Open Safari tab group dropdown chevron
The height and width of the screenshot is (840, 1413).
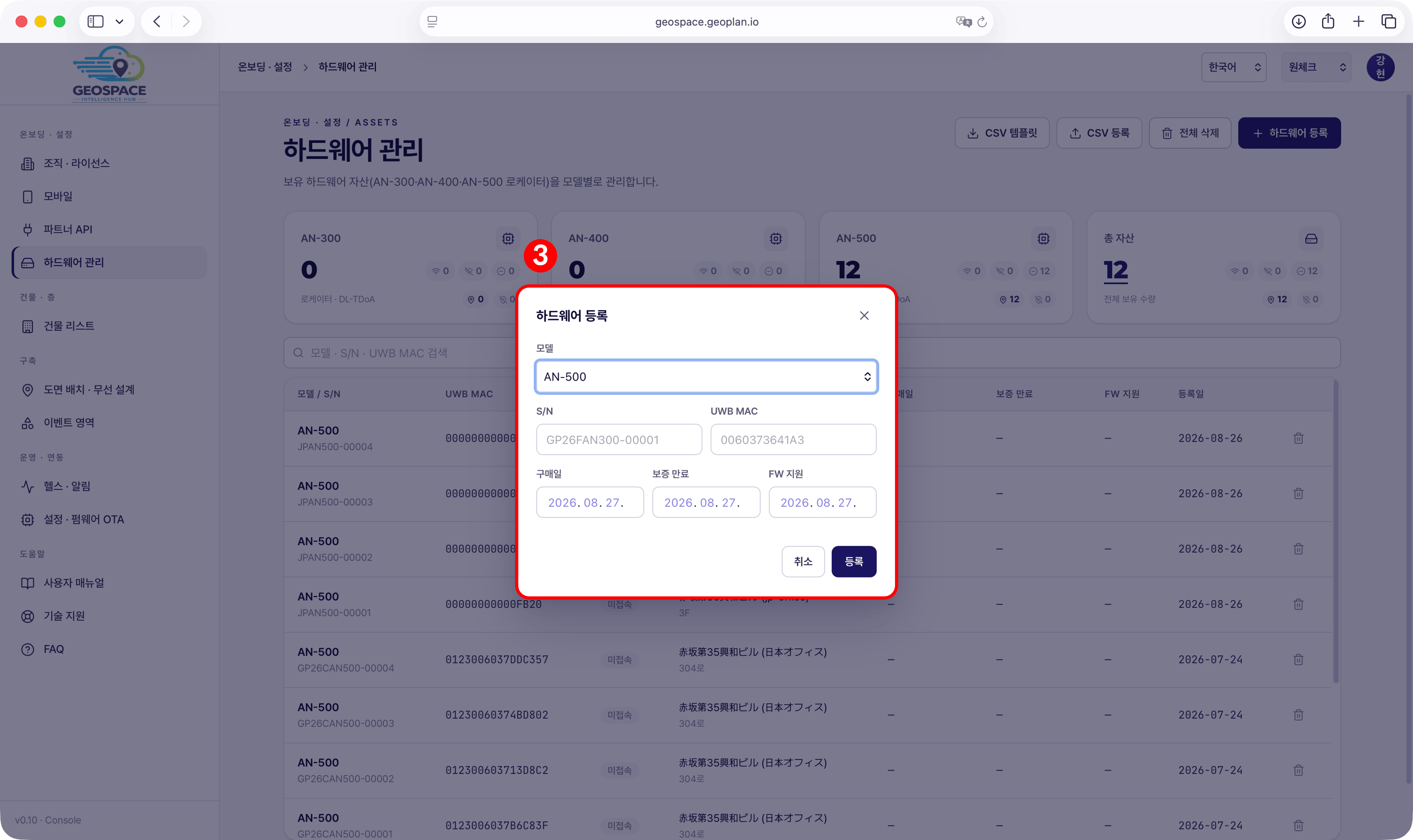[119, 22]
